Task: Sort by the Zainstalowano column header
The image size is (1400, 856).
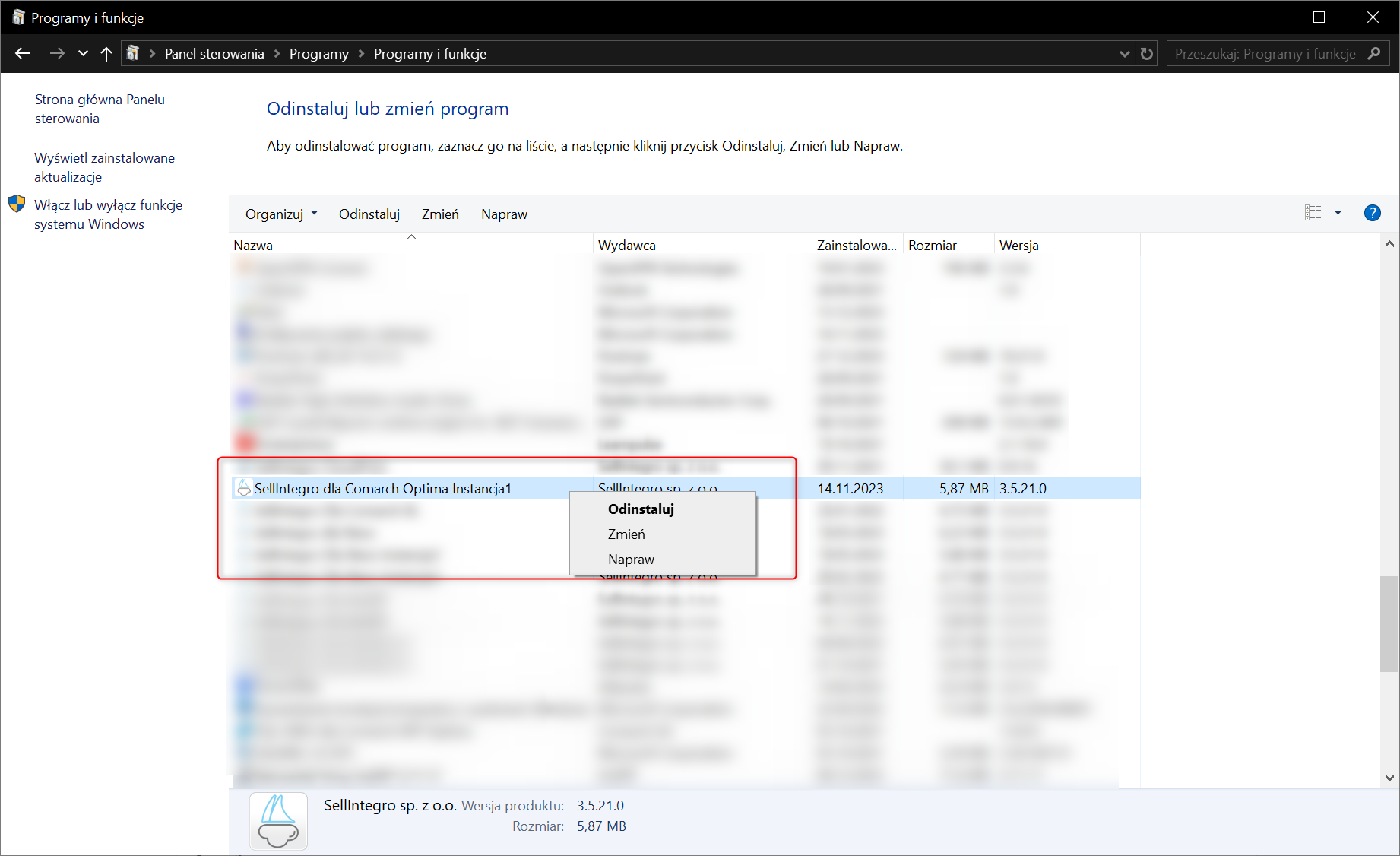Action: pos(857,245)
